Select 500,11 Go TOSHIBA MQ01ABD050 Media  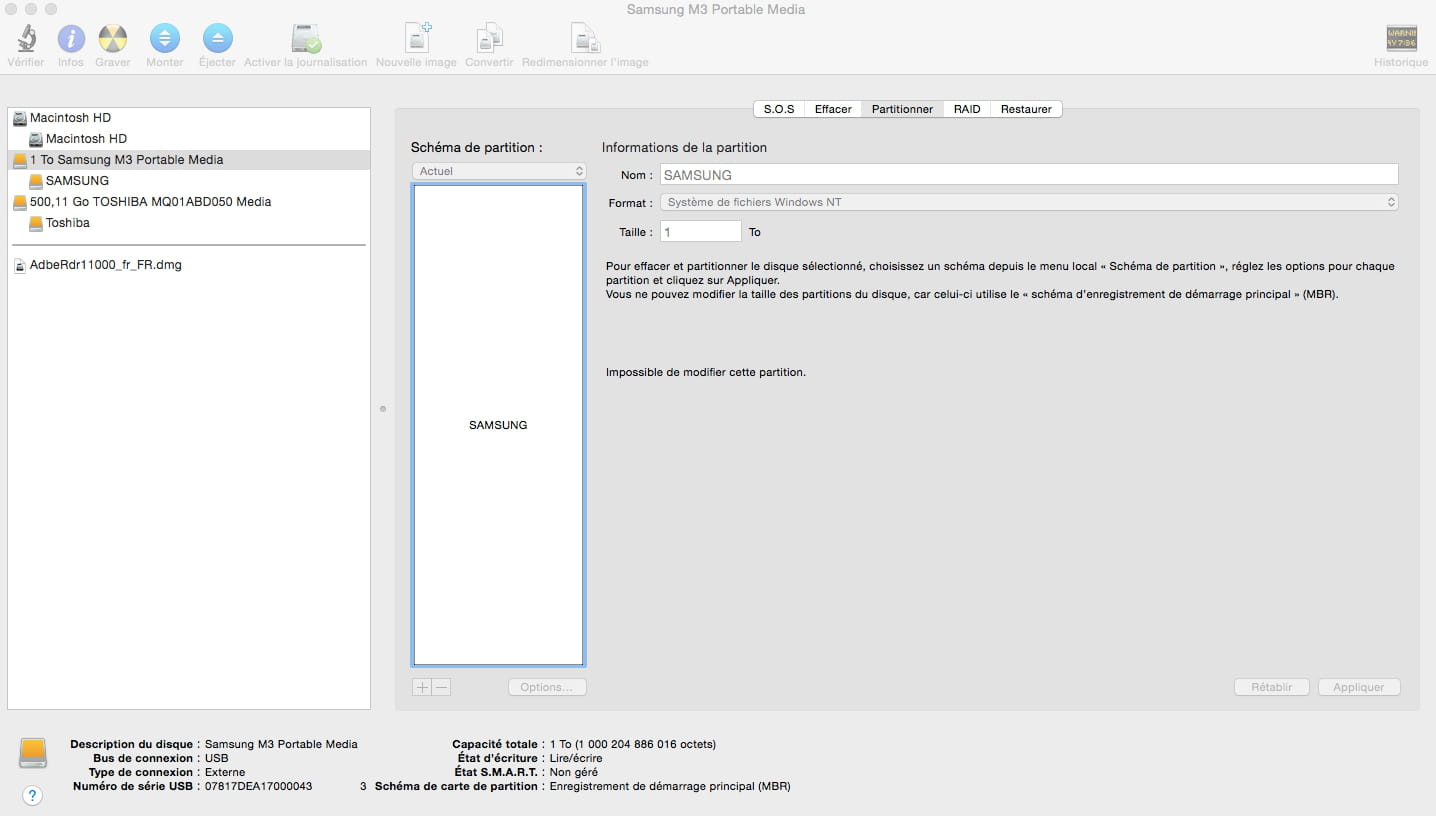(190, 202)
